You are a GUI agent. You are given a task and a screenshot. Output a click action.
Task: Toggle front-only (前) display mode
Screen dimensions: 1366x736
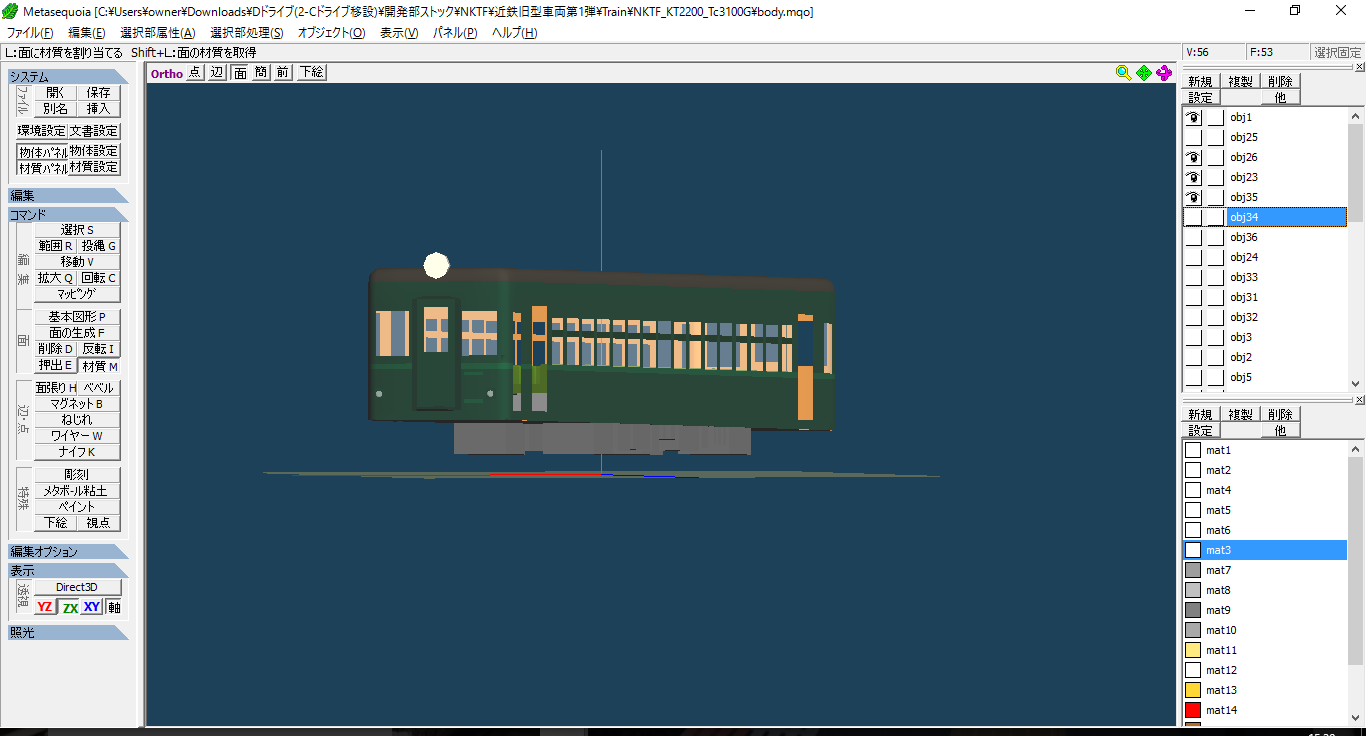coord(283,72)
